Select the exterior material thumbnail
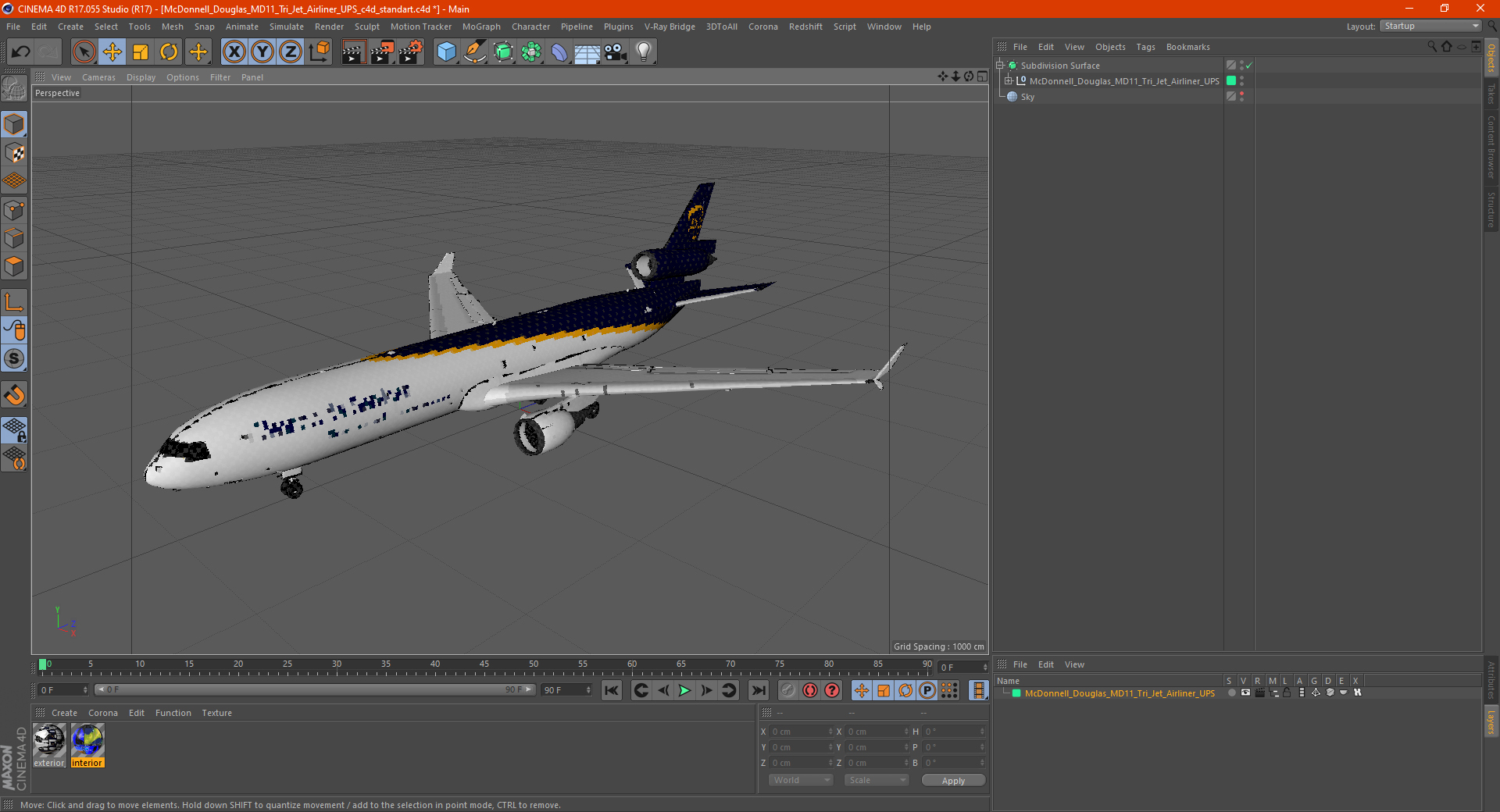 49,746
